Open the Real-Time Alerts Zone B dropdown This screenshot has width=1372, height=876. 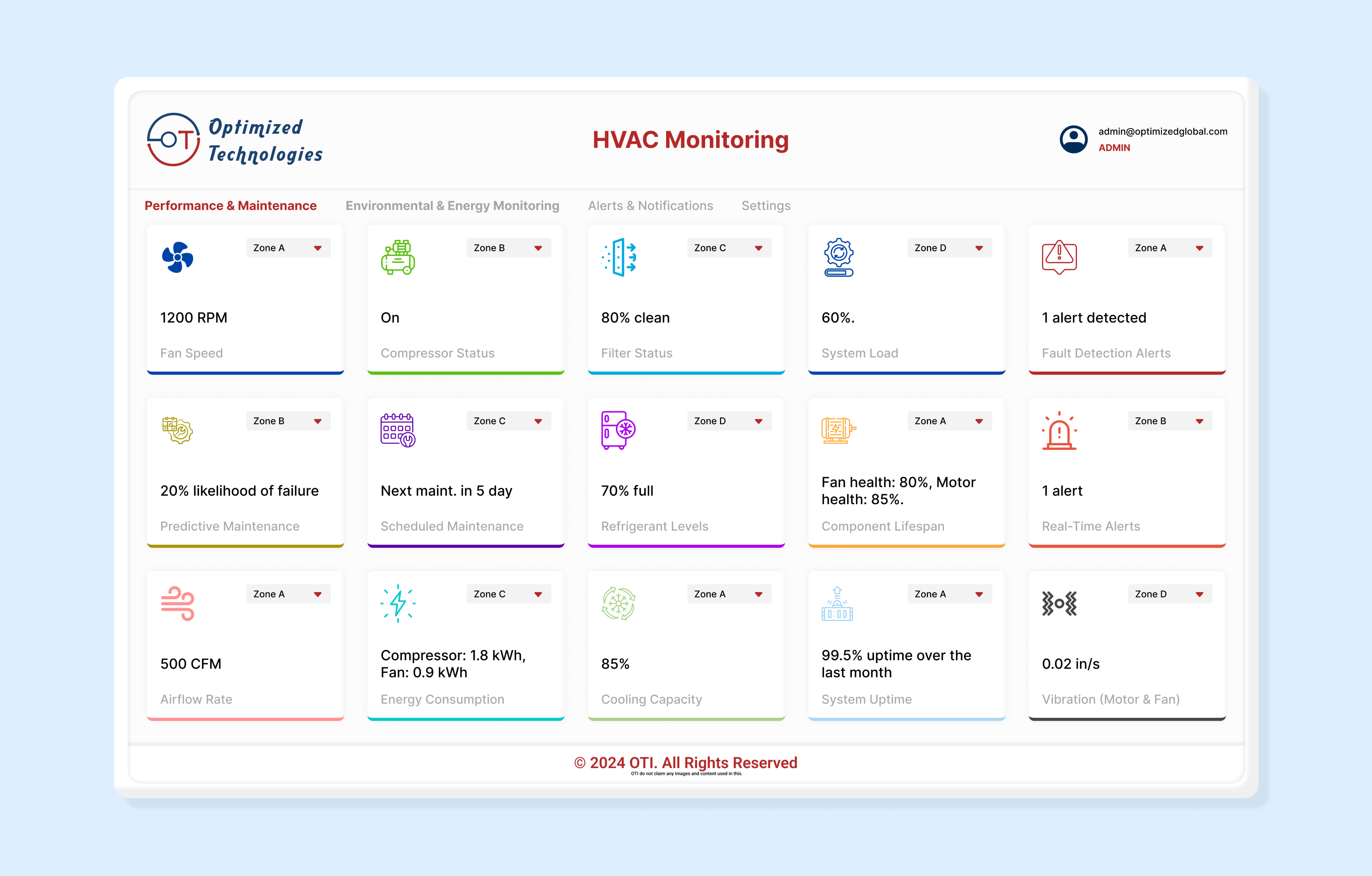point(1170,421)
